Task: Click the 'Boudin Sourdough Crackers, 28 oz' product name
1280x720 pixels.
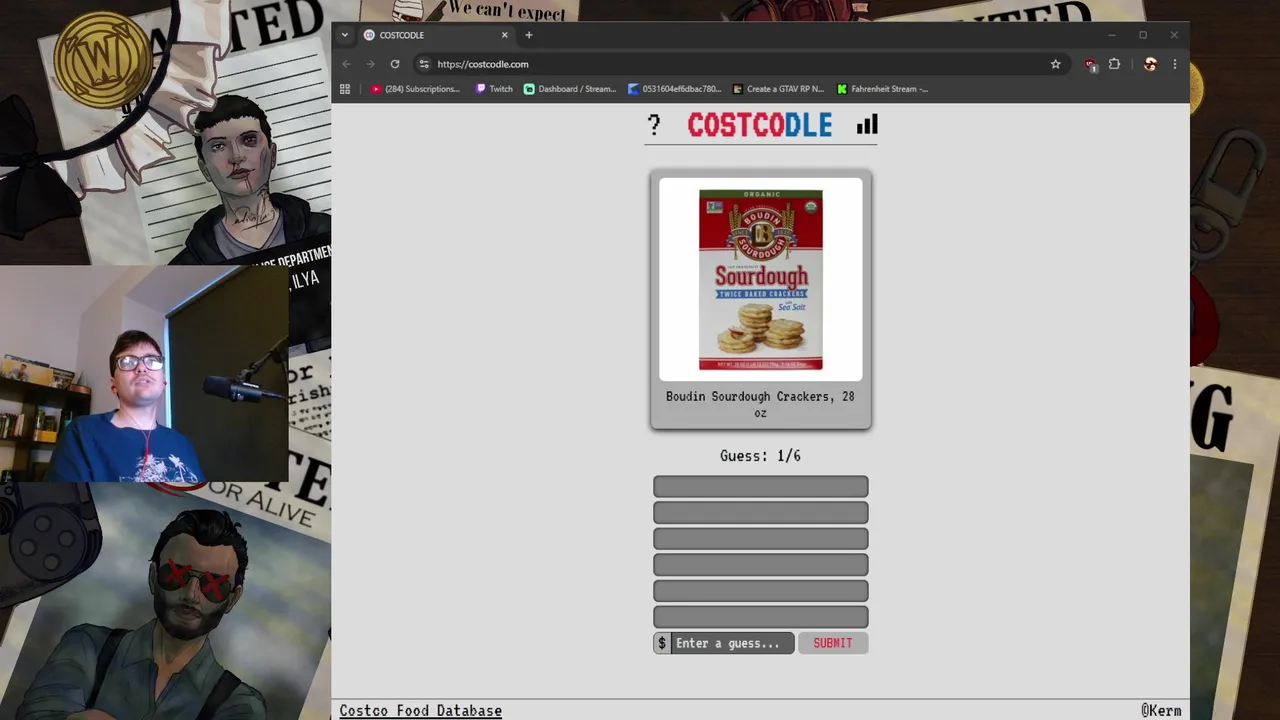Action: point(760,404)
